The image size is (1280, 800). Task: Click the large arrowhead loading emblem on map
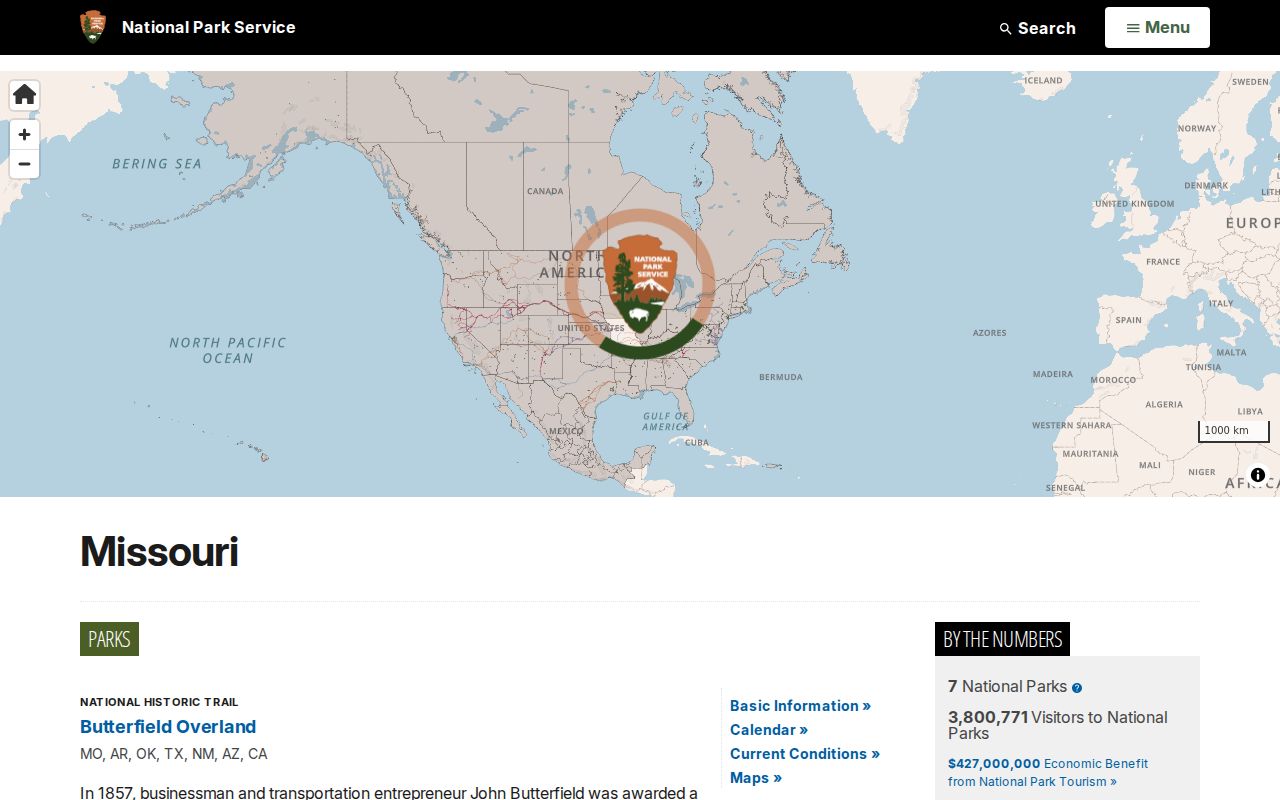640,284
